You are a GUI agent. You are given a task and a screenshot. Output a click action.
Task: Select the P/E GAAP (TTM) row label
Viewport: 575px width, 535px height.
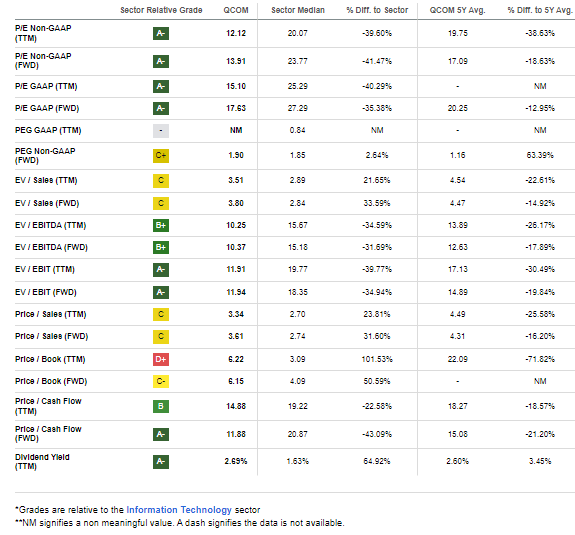click(46, 86)
